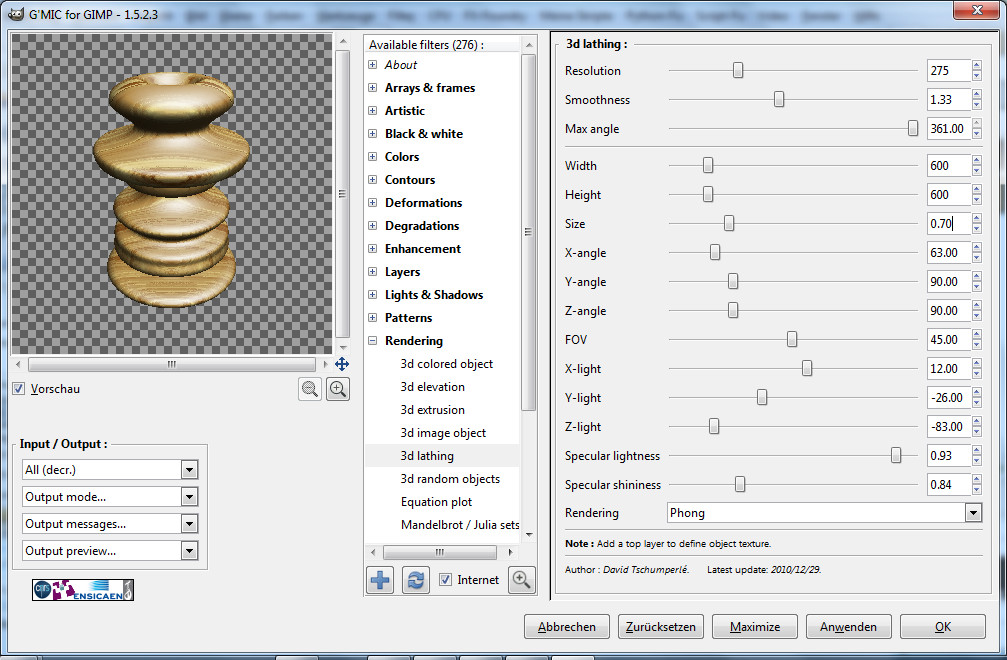Select the 3d random objects filter
1007x660 pixels.
pyautogui.click(x=450, y=479)
